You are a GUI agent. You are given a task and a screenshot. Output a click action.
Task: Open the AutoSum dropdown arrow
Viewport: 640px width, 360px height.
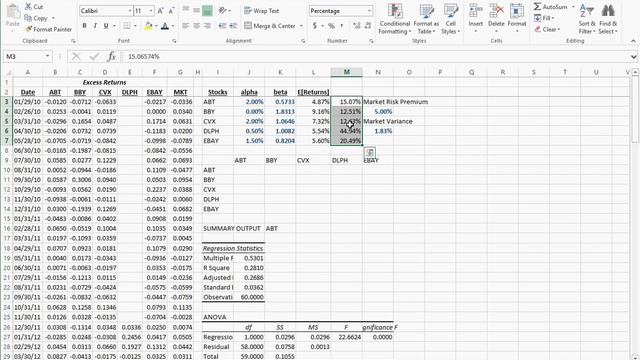573,7
